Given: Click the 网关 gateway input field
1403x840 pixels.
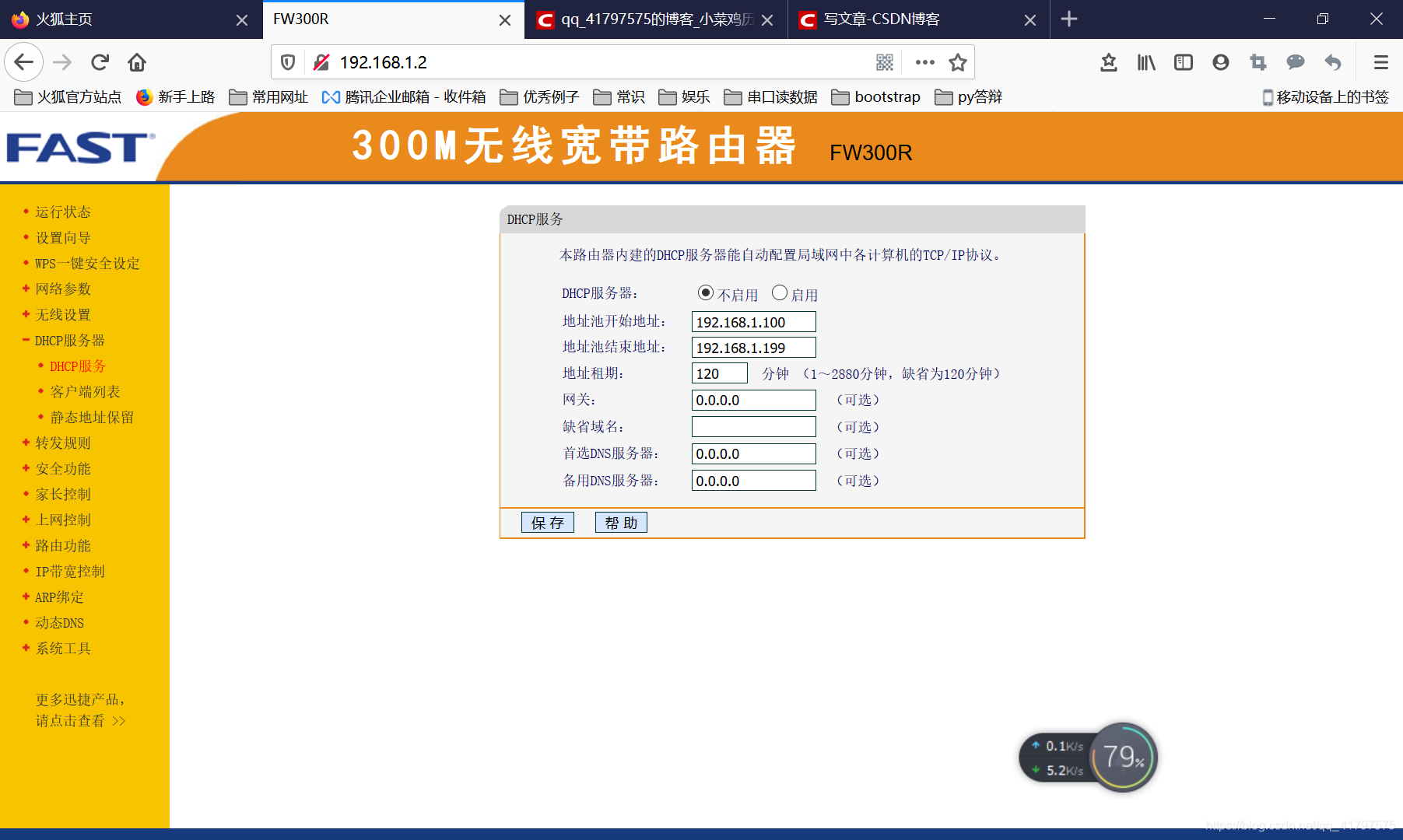Looking at the screenshot, I should [x=753, y=400].
